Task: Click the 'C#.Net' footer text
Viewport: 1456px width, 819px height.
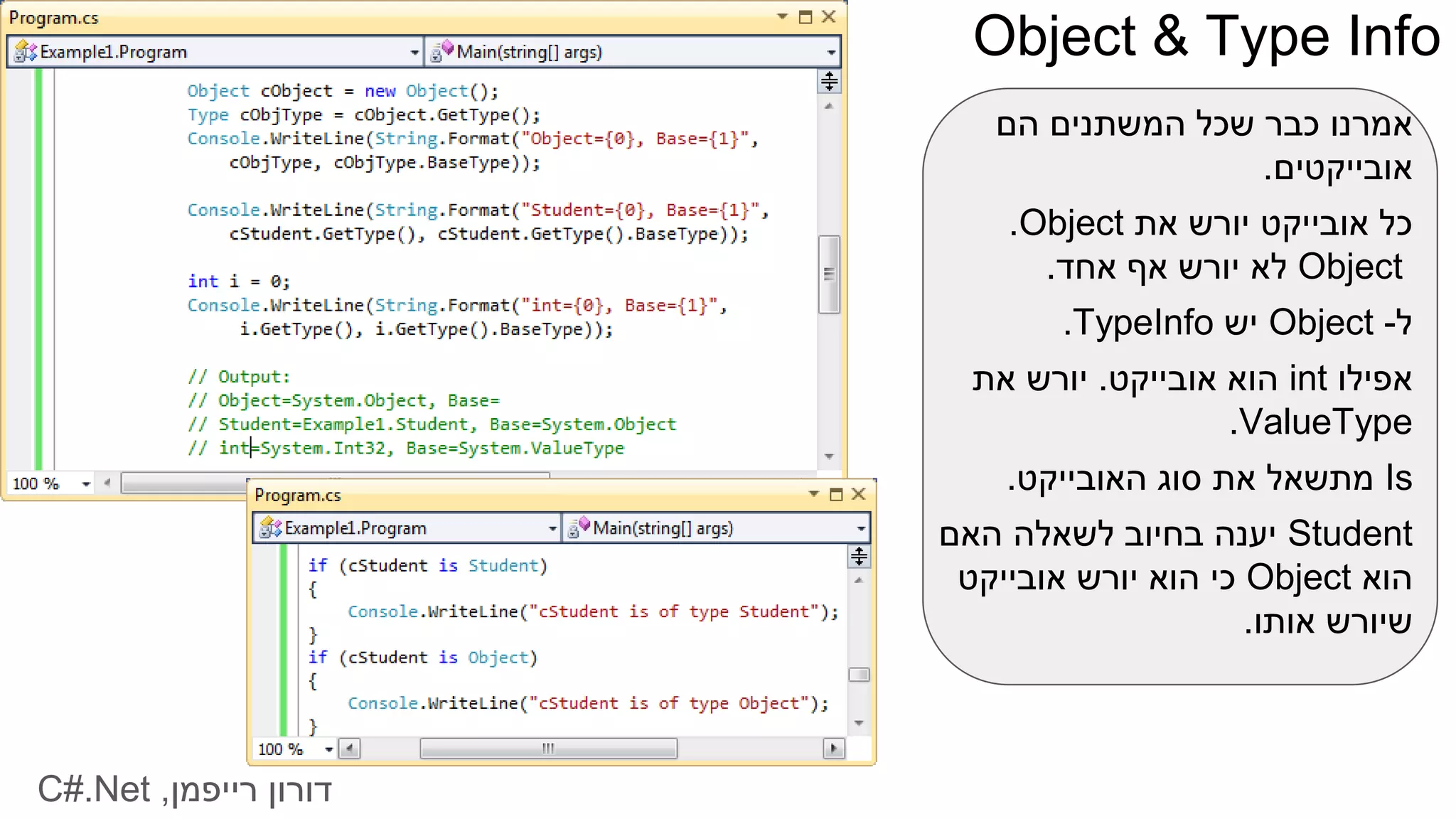Action: point(94,790)
